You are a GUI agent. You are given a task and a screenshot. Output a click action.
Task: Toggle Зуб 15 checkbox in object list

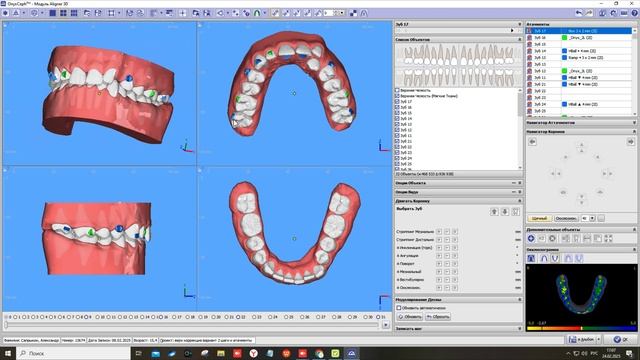pos(397,113)
